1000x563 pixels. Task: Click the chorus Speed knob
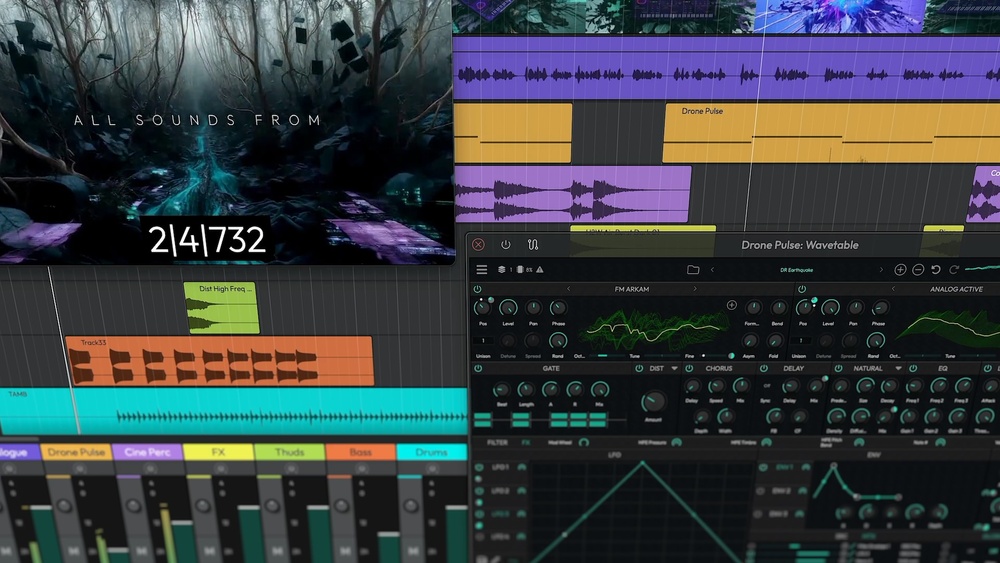tap(716, 386)
